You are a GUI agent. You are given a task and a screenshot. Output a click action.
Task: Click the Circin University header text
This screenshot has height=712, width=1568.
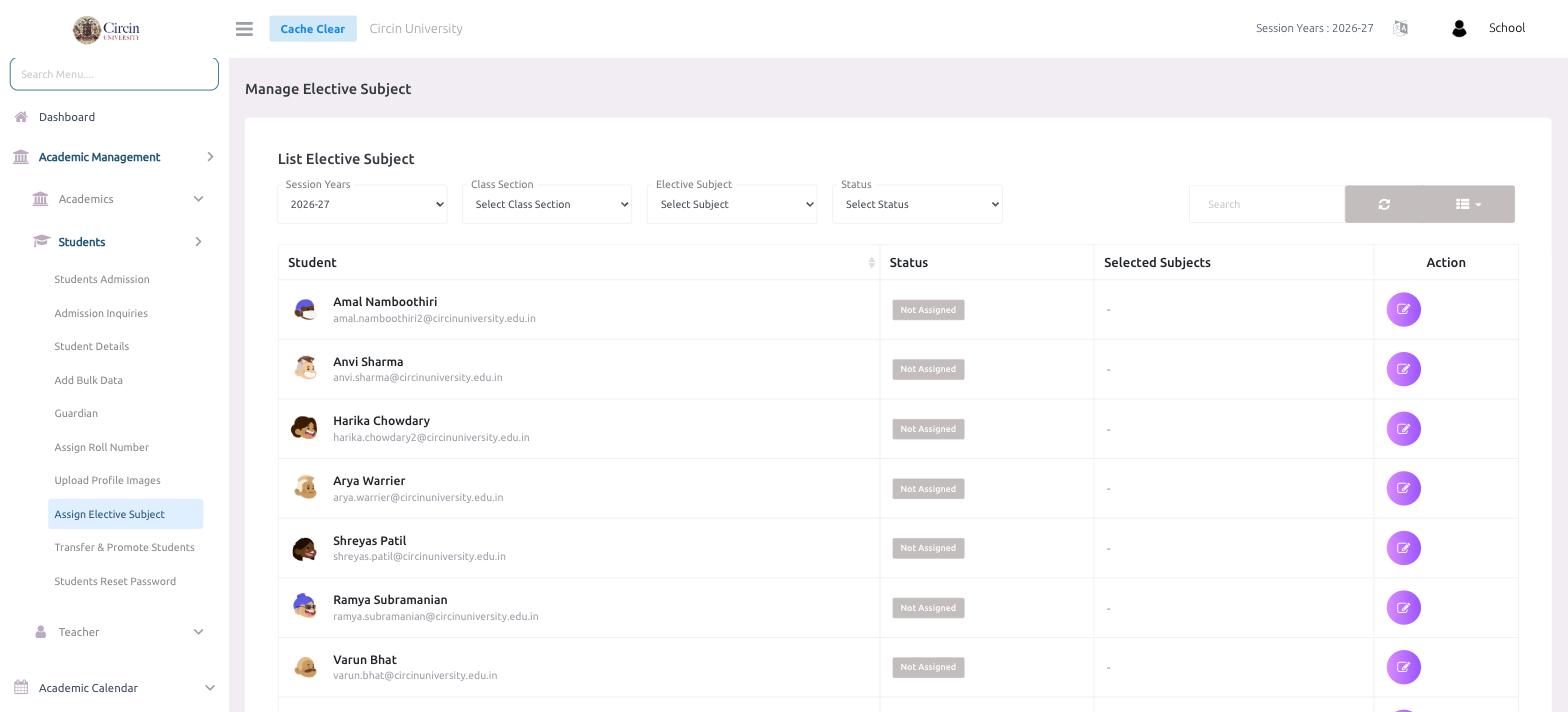pyautogui.click(x=416, y=29)
